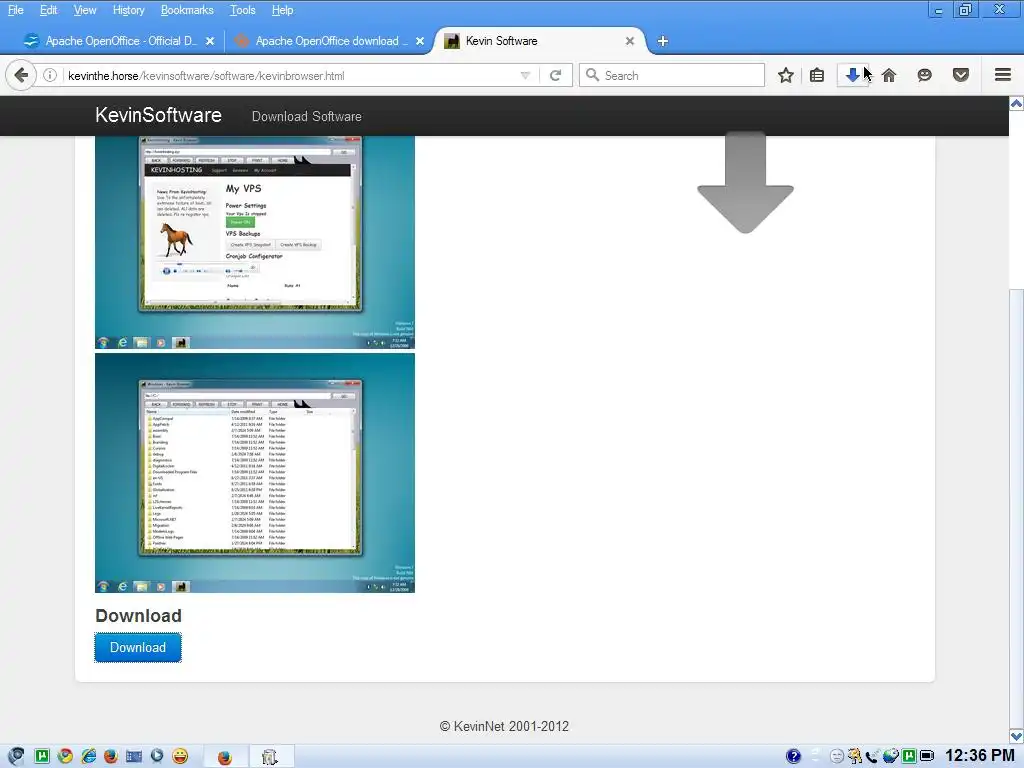This screenshot has height=768, width=1024.
Task: Open the file listing screenshot thumbnail
Action: pos(255,473)
